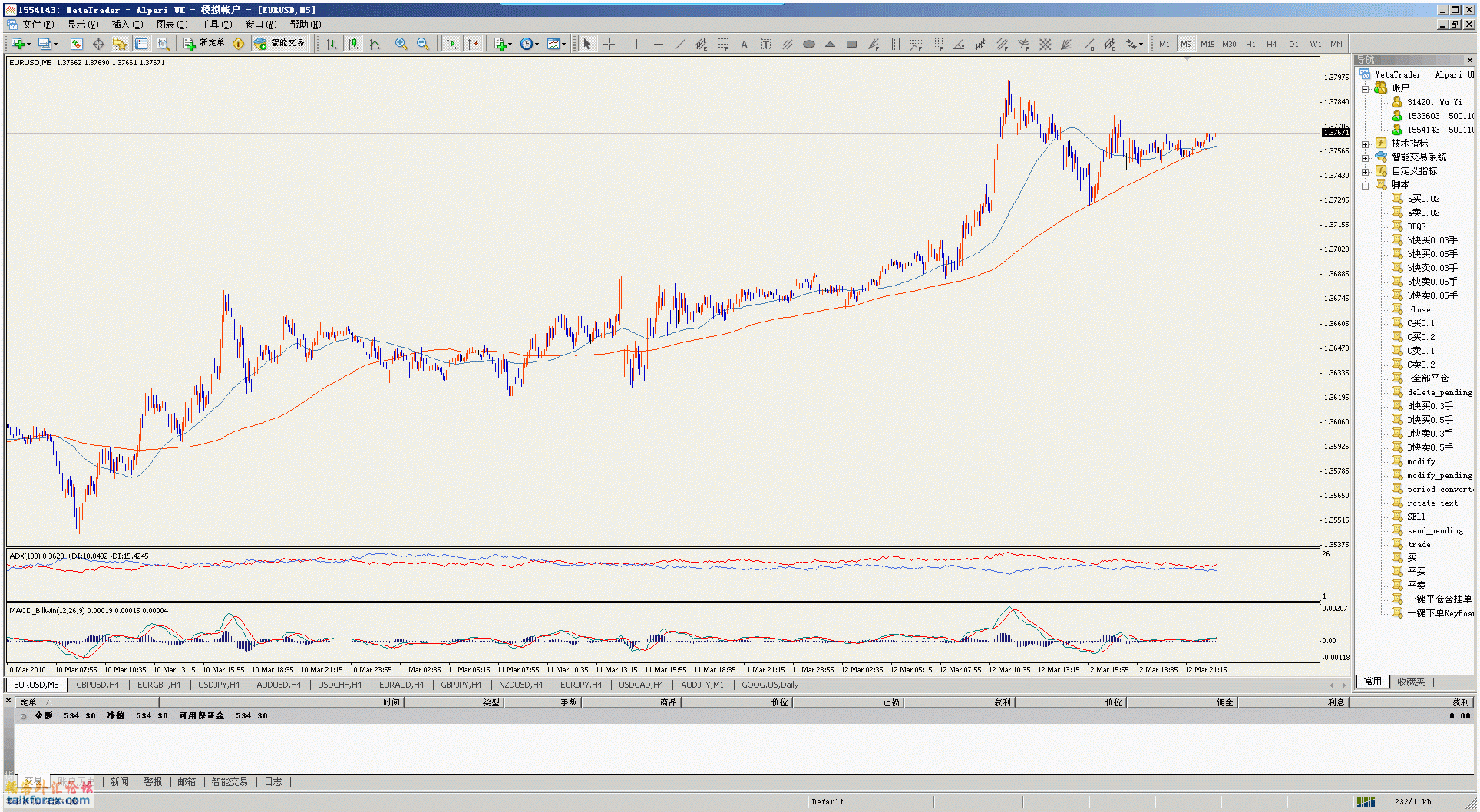Switch chart to H4 timeframe
The image size is (1480, 812).
(x=1272, y=44)
